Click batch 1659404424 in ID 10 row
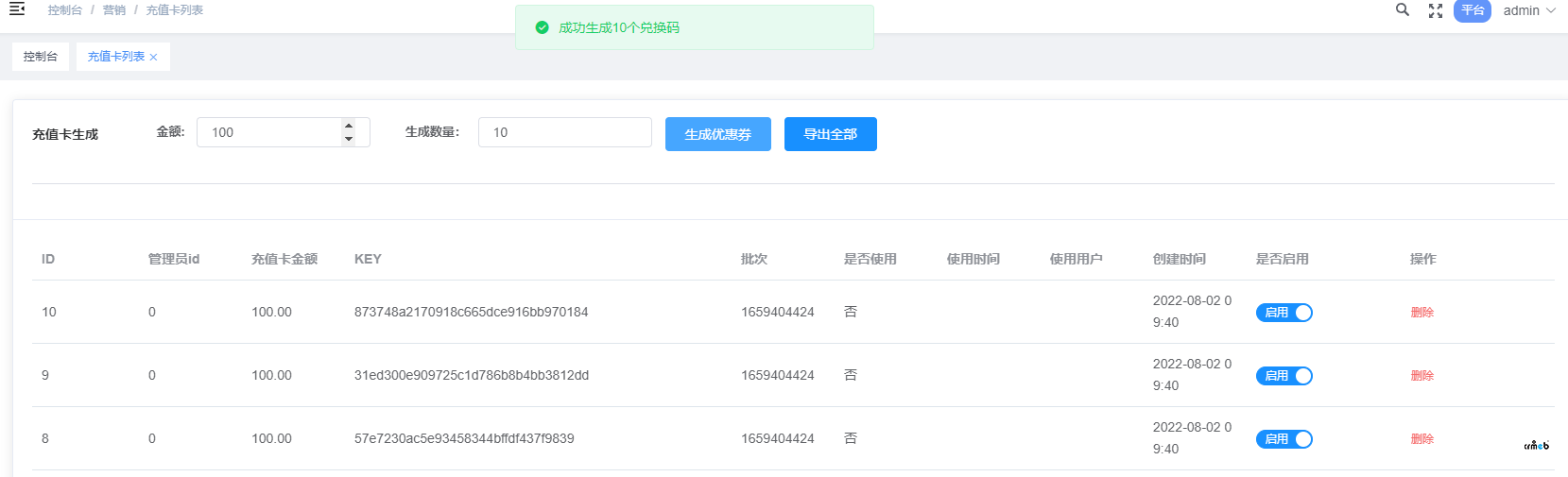Screen dimensions: 1568x477 tap(778, 312)
